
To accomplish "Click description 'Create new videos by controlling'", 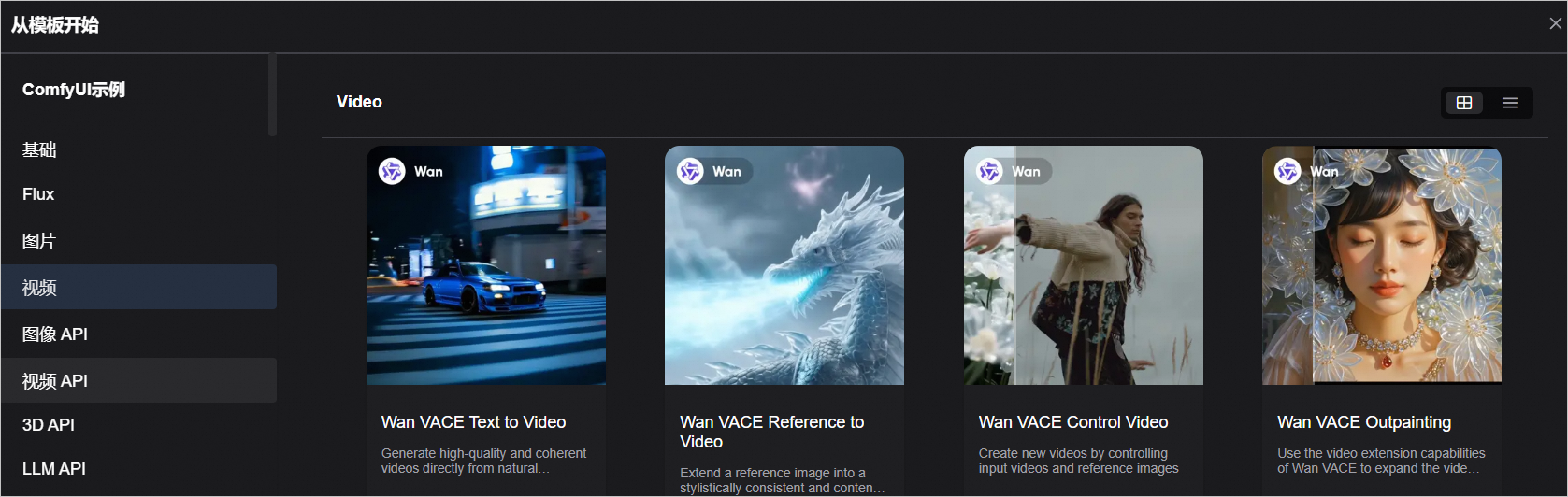I will click(x=1078, y=461).
